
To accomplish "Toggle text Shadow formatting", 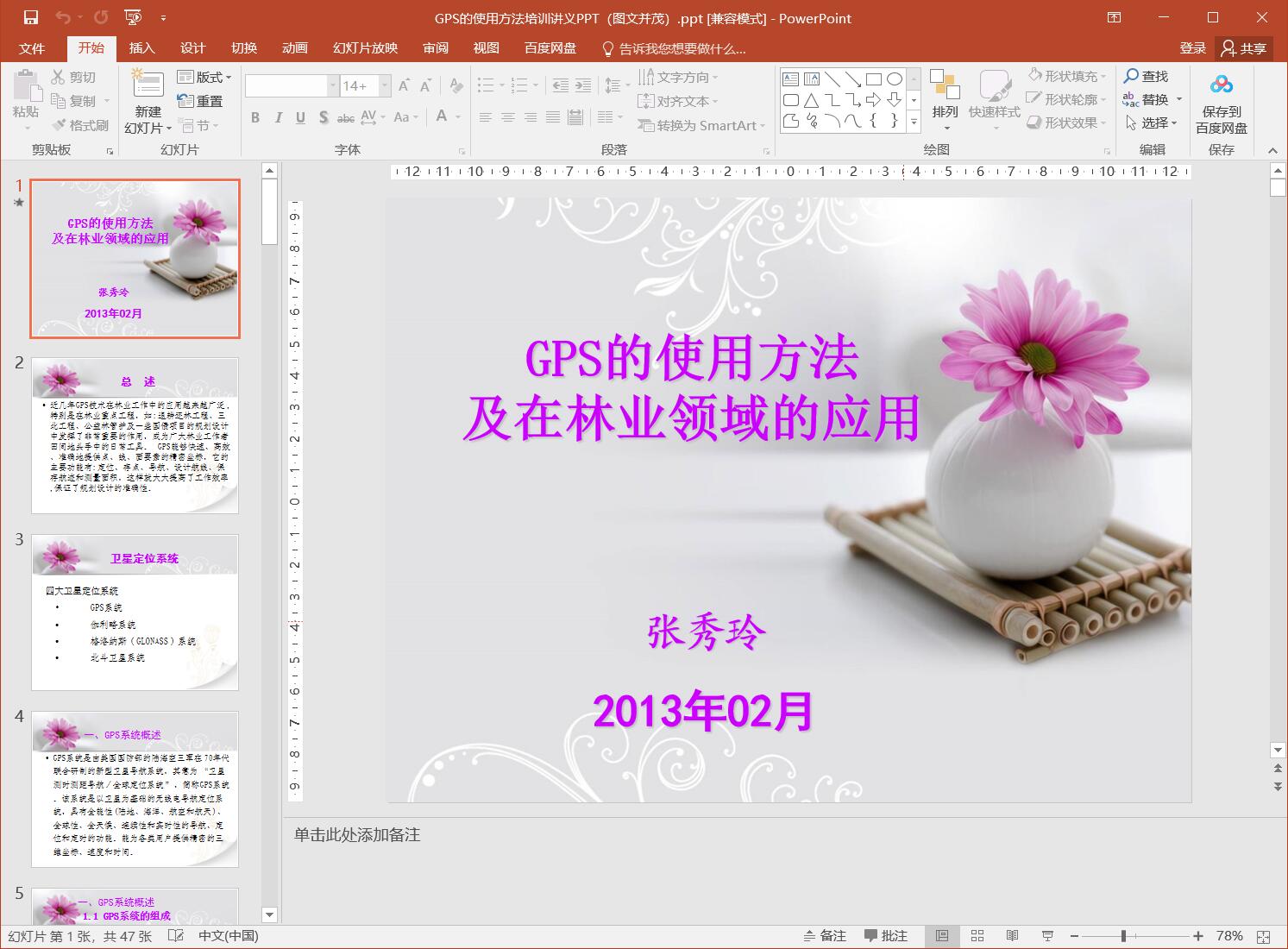I will [323, 117].
